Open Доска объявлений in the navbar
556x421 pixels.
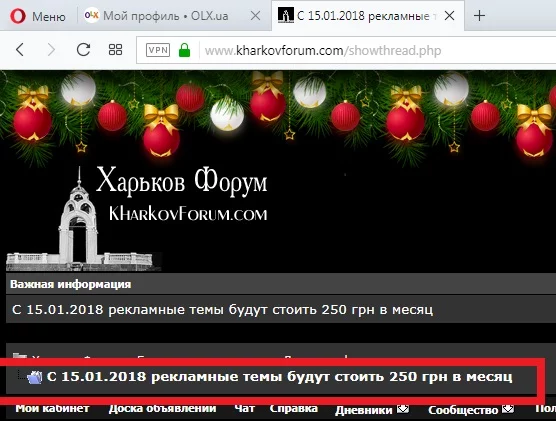click(162, 409)
